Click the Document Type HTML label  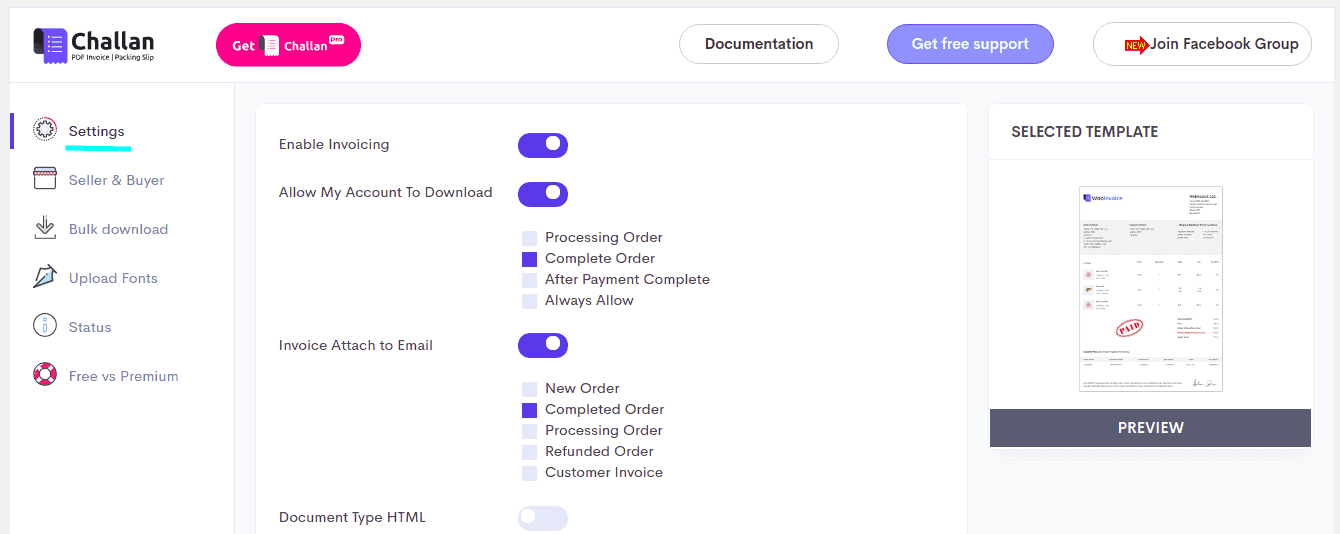click(352, 517)
